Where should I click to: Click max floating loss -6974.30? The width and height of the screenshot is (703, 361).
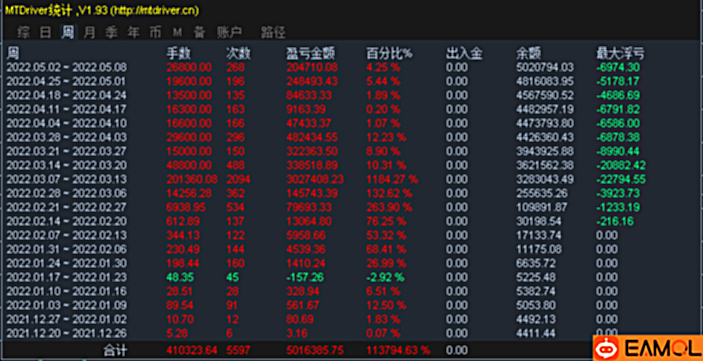click(618, 68)
